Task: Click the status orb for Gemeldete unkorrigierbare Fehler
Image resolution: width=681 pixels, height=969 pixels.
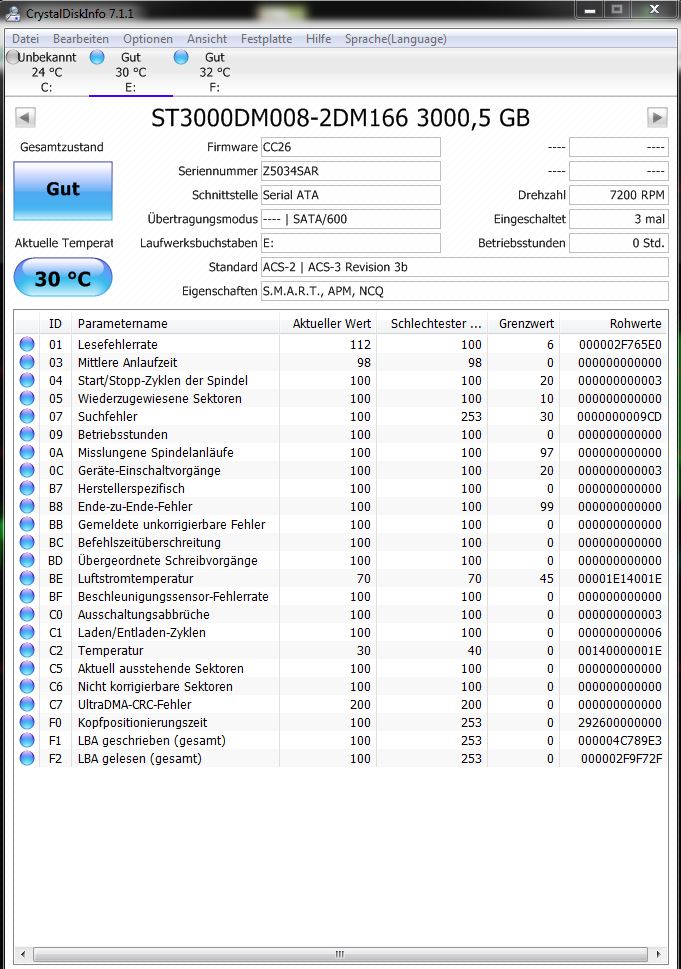Action: (x=27, y=524)
